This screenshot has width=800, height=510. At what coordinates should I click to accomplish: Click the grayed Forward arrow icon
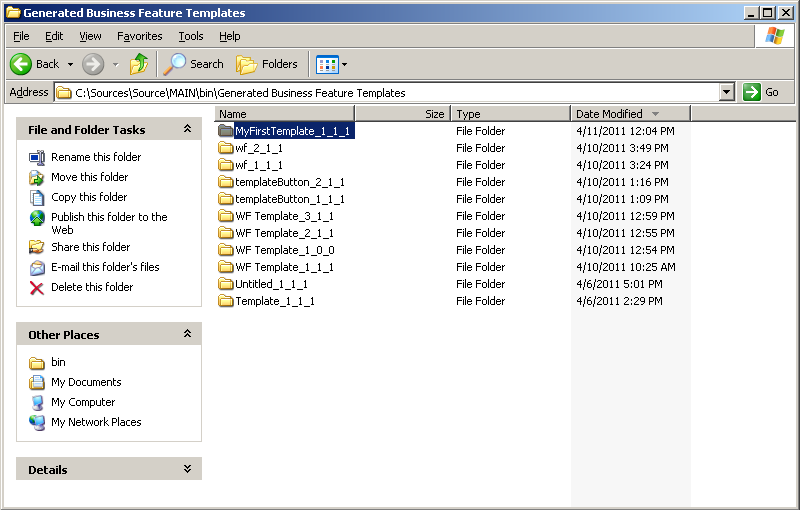click(93, 64)
